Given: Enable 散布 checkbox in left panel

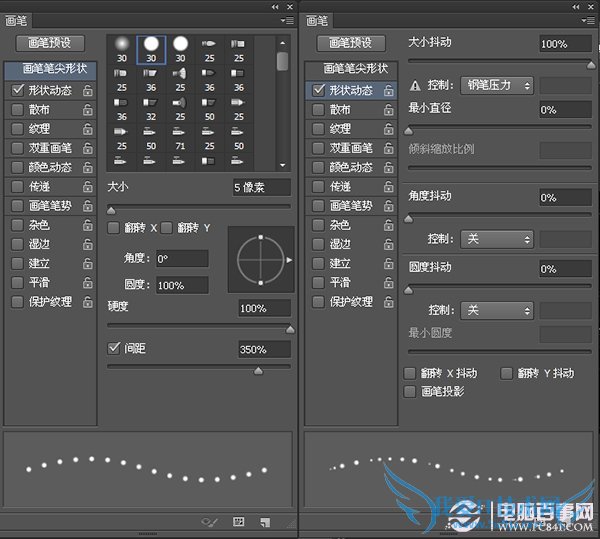Looking at the screenshot, I should pyautogui.click(x=17, y=110).
